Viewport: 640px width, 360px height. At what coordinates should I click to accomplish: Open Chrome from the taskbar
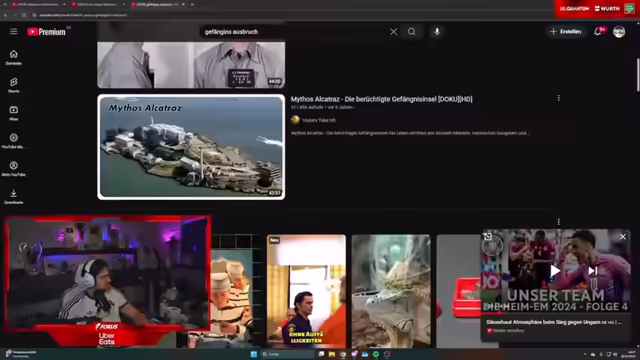click(343, 354)
